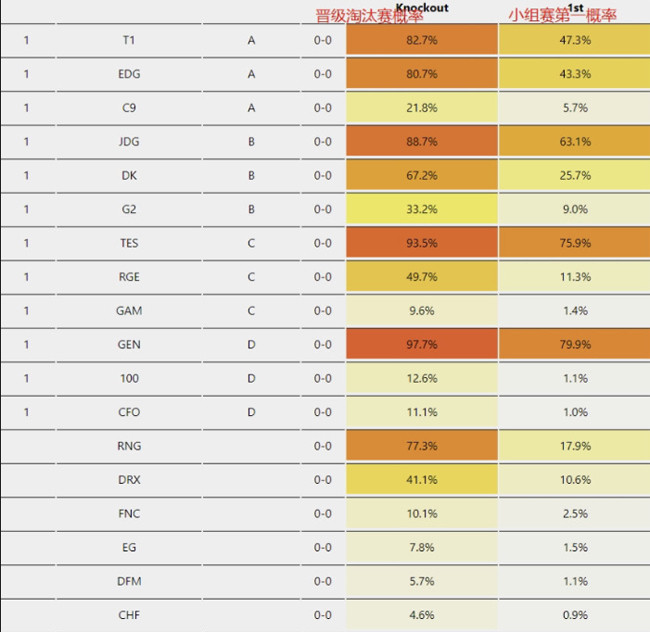Click the CHF team name
650x632 pixels.
(129, 615)
